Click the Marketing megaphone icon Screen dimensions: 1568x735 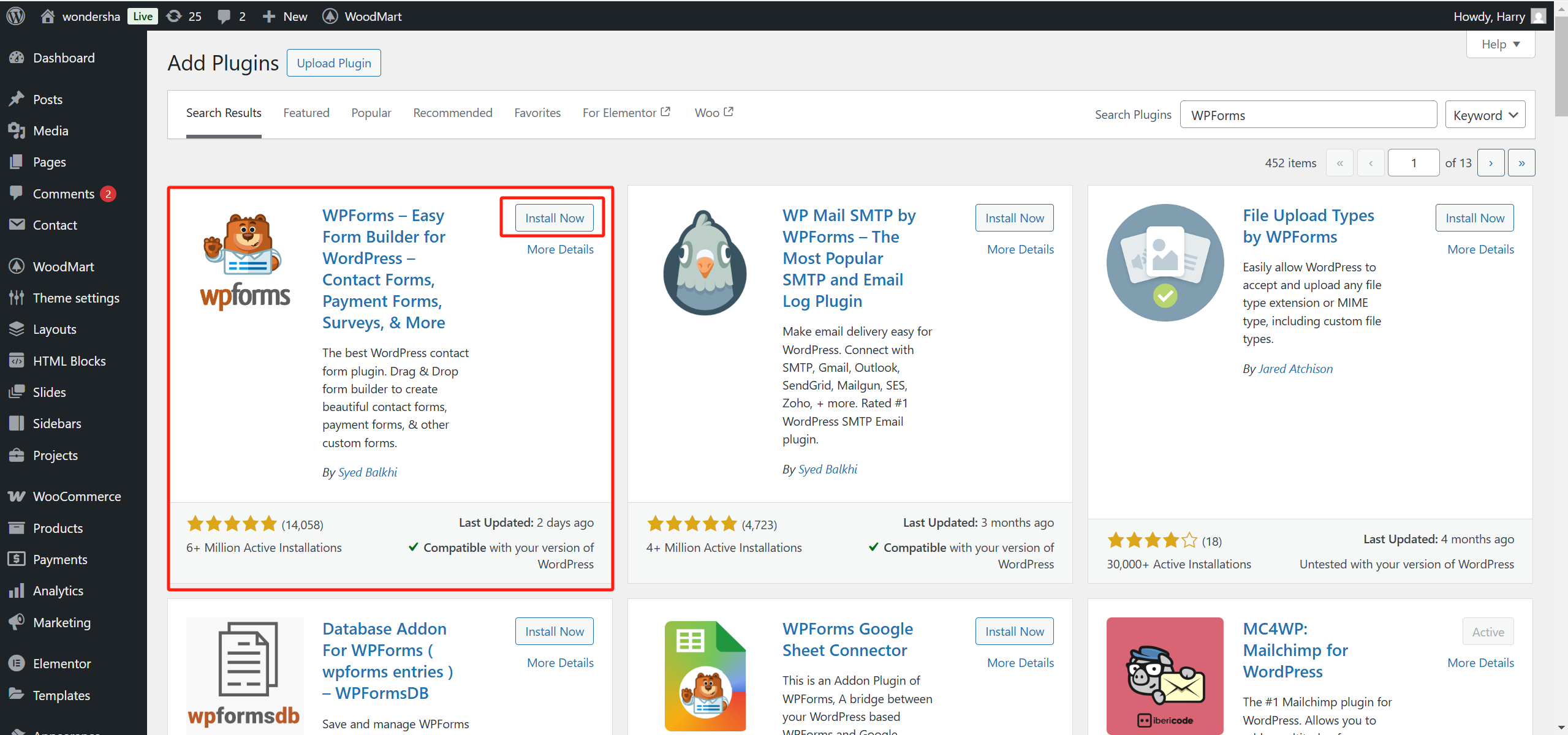click(17, 622)
